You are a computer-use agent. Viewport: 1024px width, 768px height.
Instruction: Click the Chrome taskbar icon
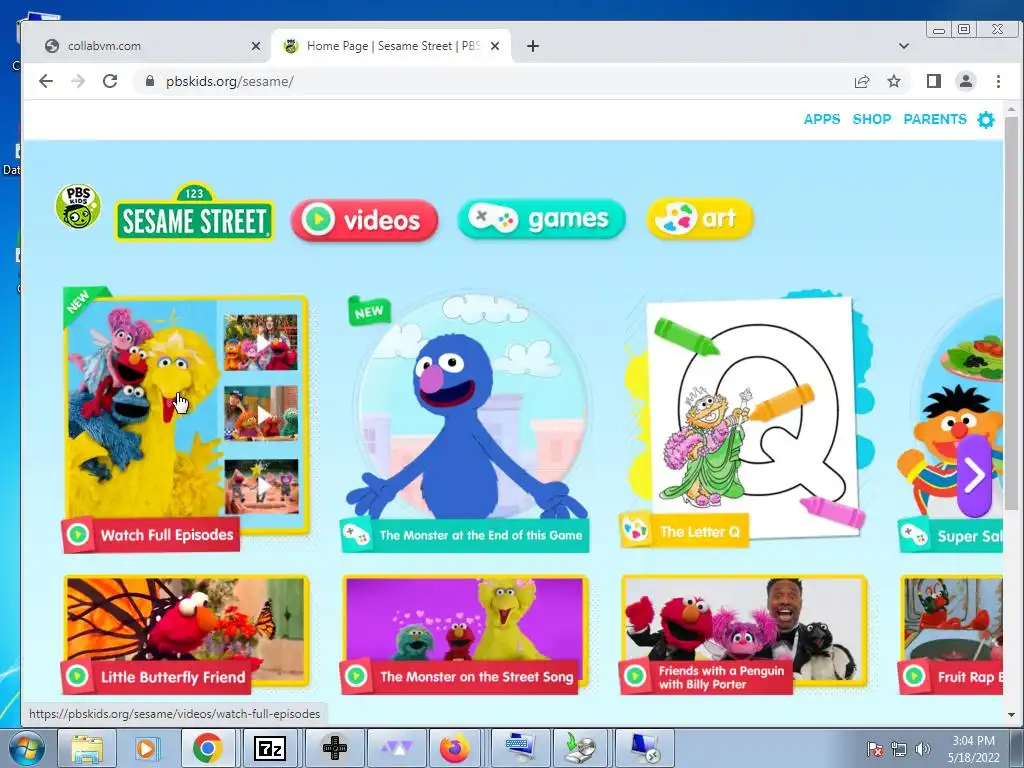(207, 748)
